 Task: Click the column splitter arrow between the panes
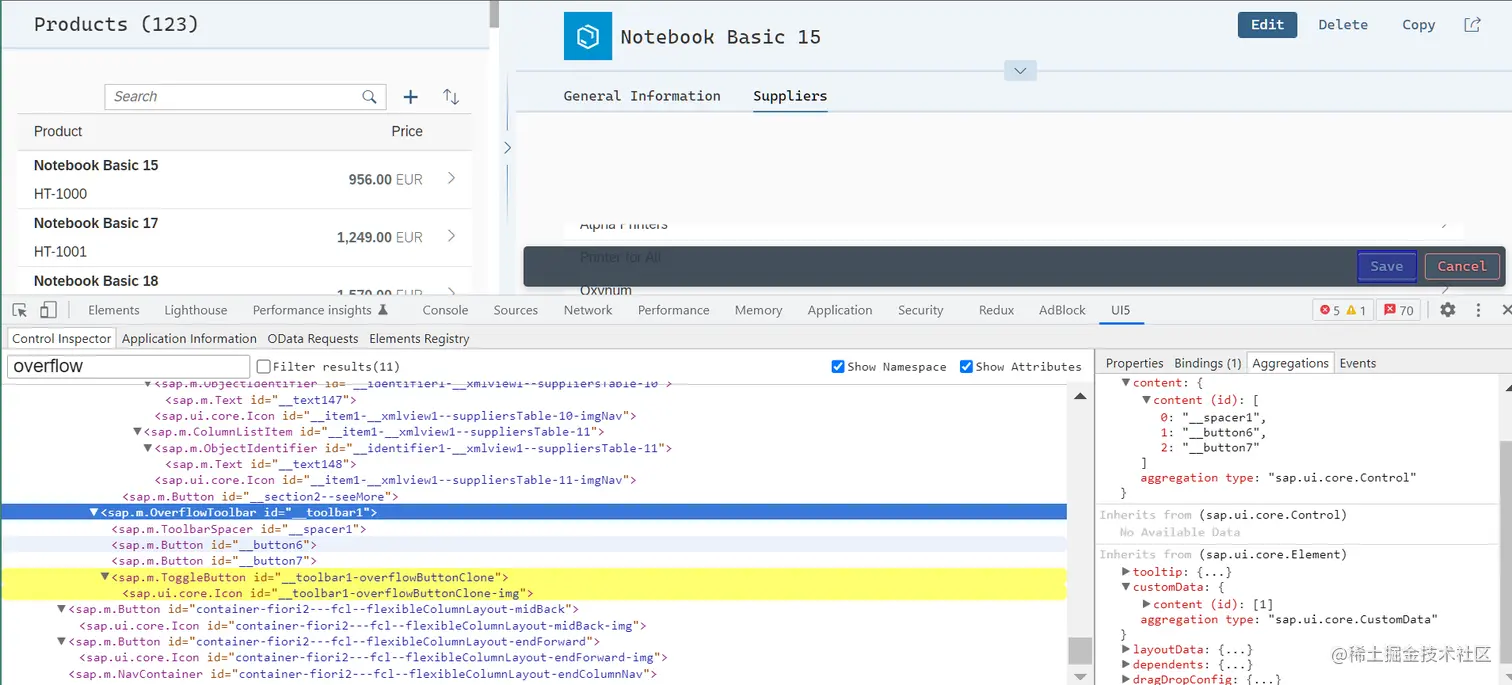click(507, 147)
